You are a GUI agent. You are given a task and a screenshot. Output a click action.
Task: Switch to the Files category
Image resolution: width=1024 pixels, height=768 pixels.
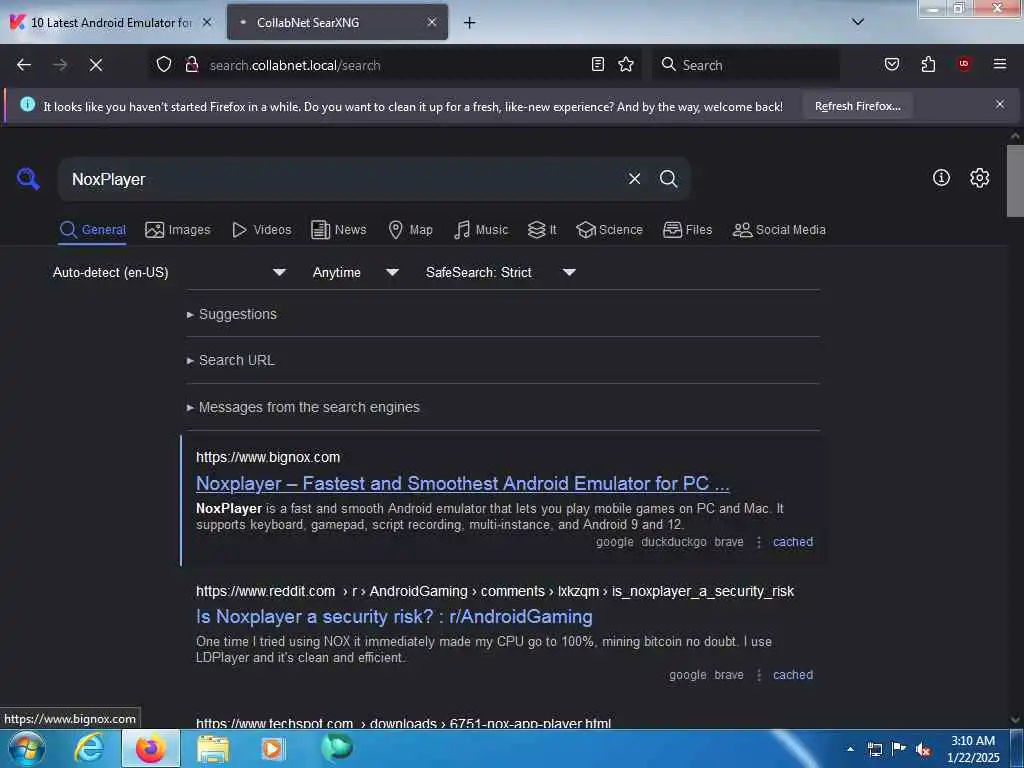coord(687,230)
